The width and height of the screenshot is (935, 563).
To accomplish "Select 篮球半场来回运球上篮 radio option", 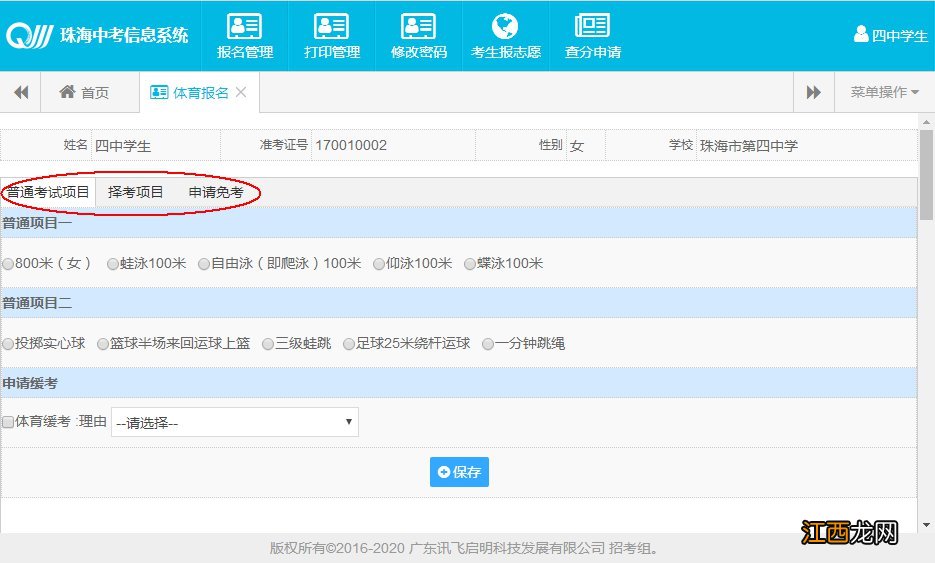I will point(103,344).
